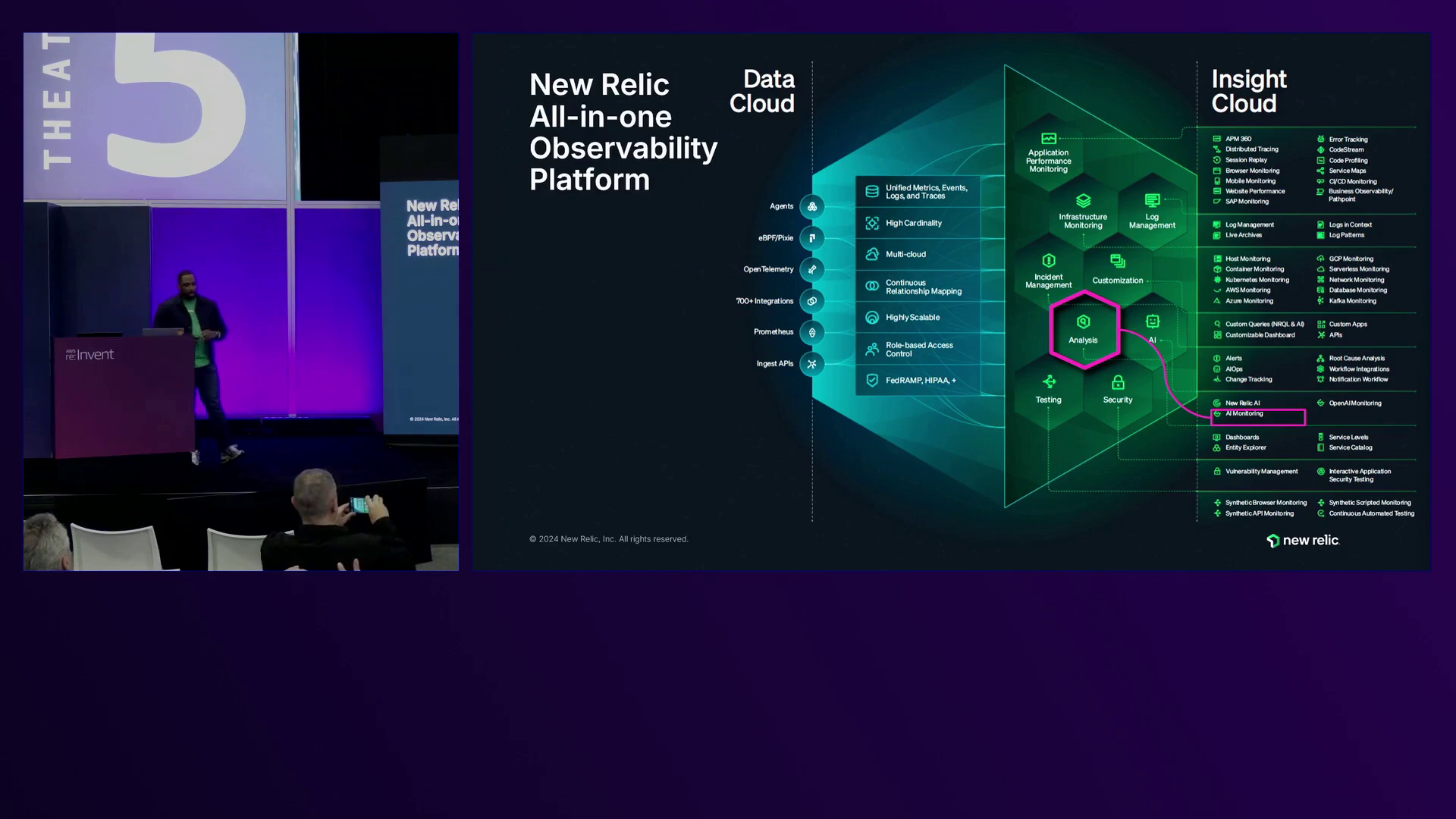Screen dimensions: 1456x819
Task: Select APM 360 in Insight Cloud
Action: pyautogui.click(x=1238, y=139)
